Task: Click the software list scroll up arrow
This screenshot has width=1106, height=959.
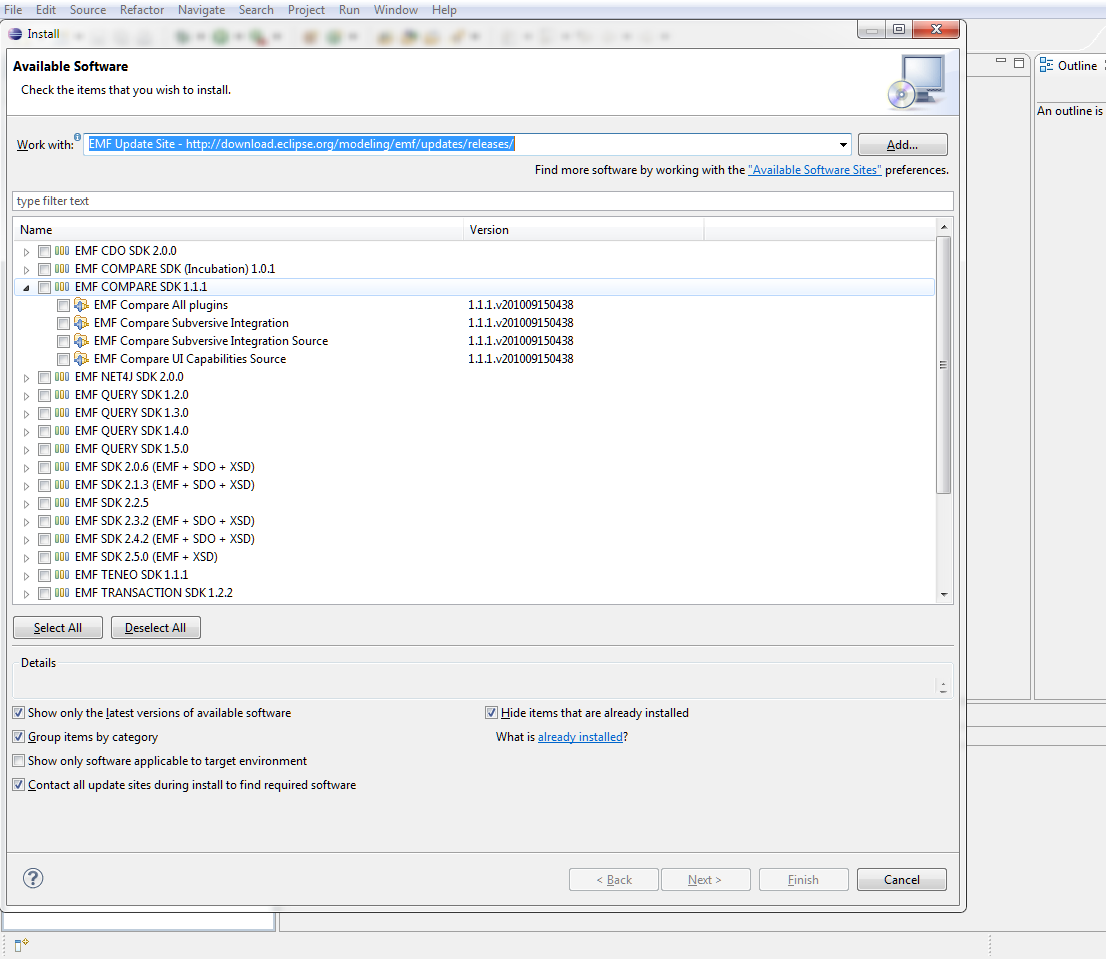Action: click(x=944, y=226)
